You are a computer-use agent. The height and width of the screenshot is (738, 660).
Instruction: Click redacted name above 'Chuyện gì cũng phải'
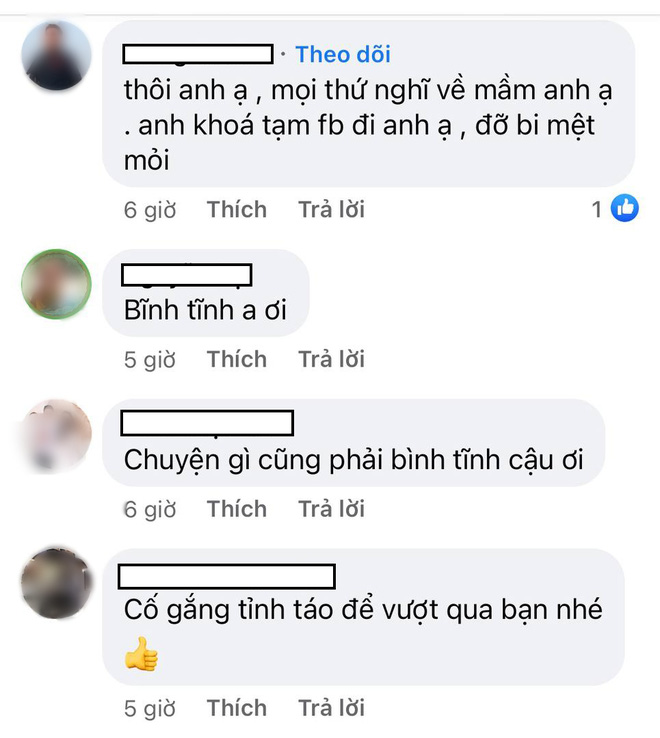207,423
